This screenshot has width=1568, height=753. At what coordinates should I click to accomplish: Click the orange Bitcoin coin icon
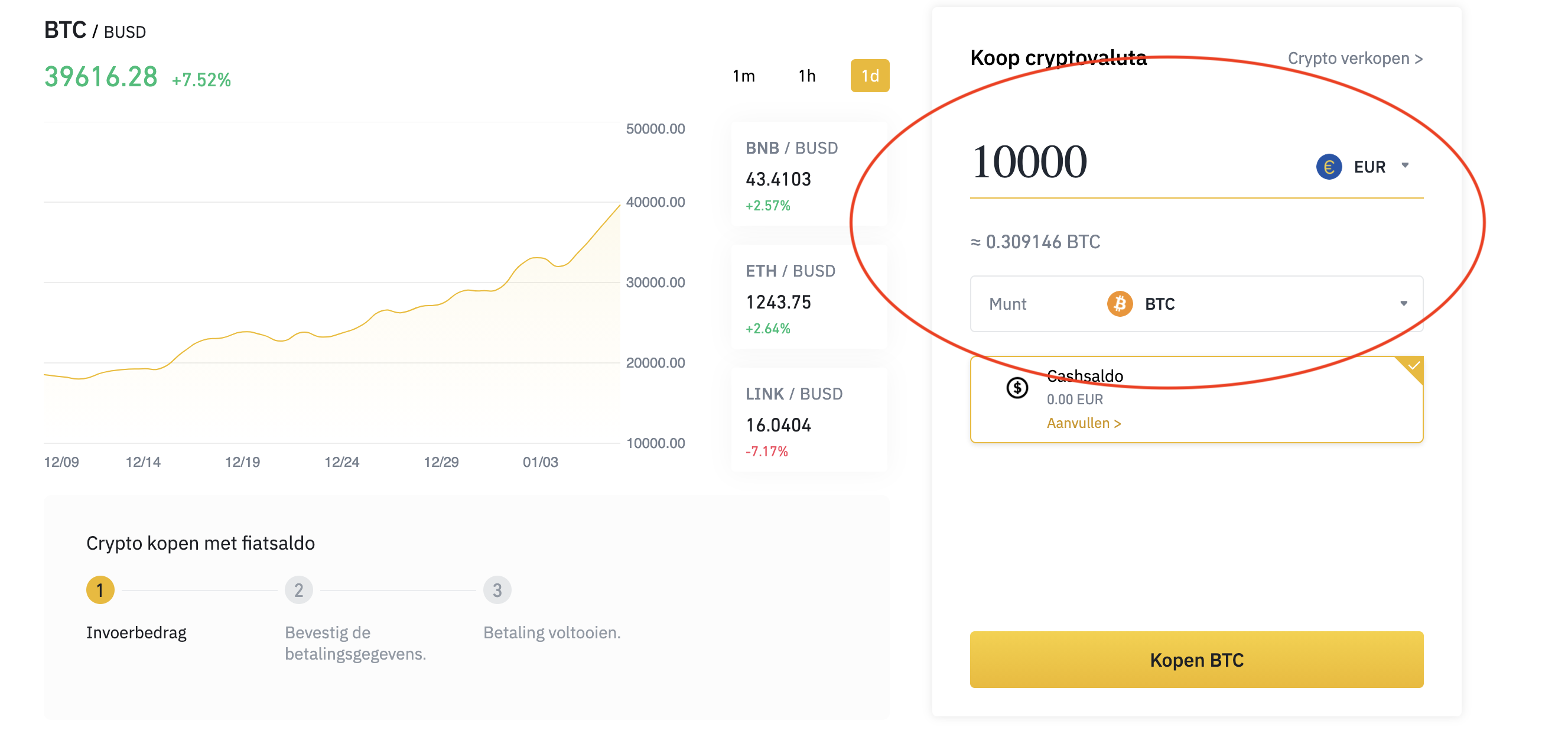click(x=1120, y=303)
